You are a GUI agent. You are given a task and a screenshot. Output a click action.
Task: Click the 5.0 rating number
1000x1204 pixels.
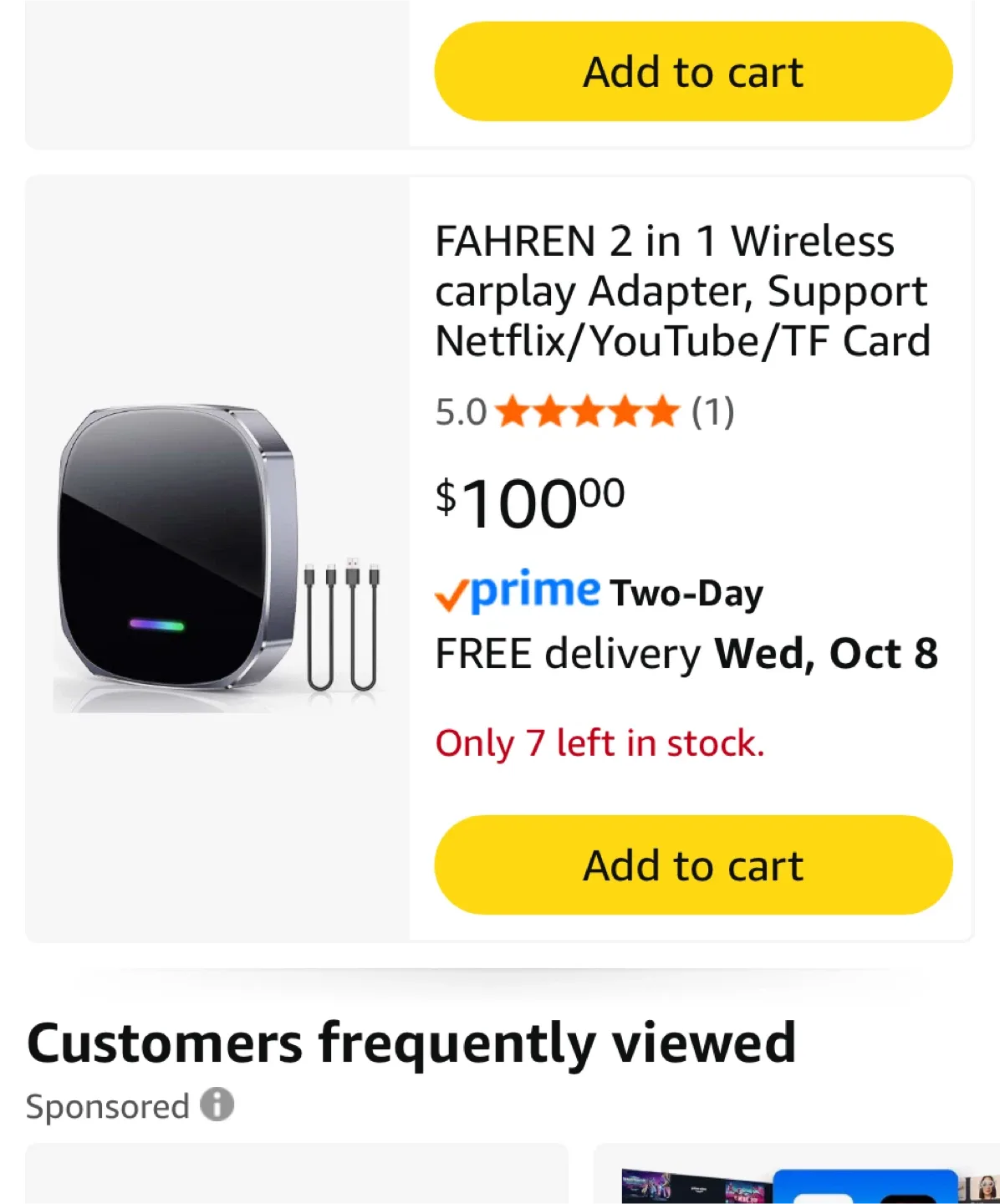pyautogui.click(x=461, y=412)
